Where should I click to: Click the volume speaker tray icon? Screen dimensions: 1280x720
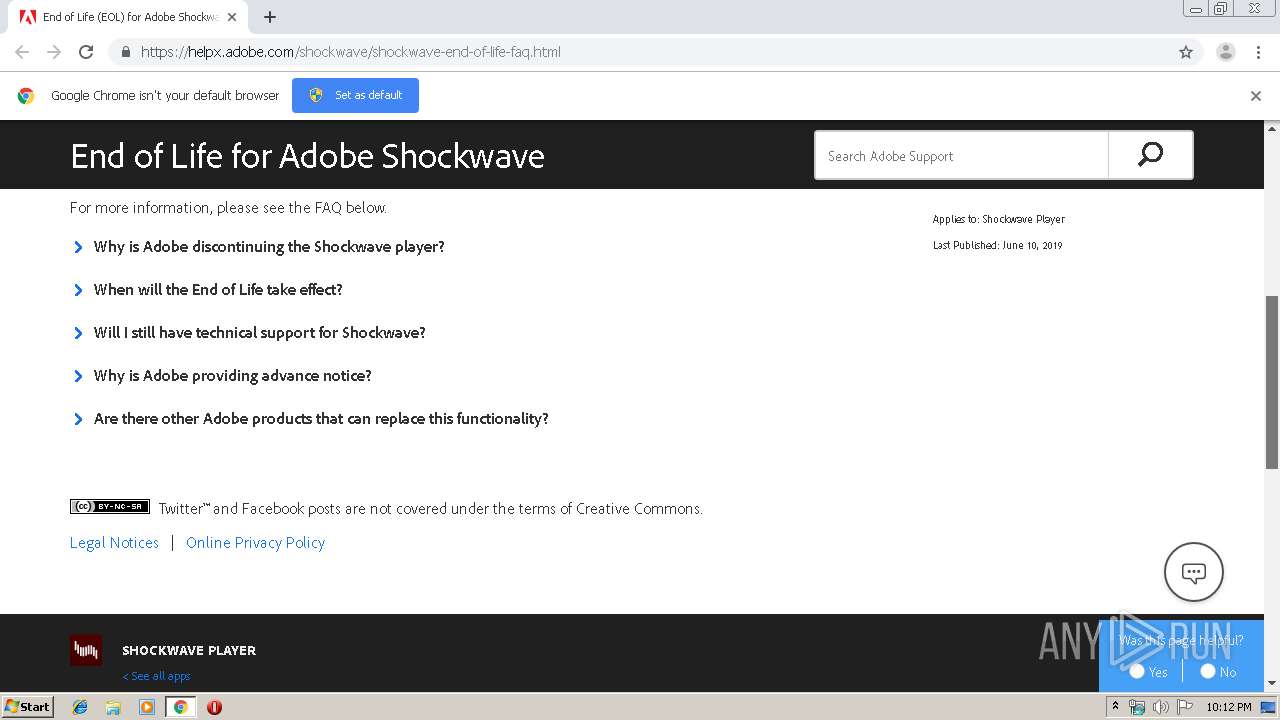tap(1161, 707)
